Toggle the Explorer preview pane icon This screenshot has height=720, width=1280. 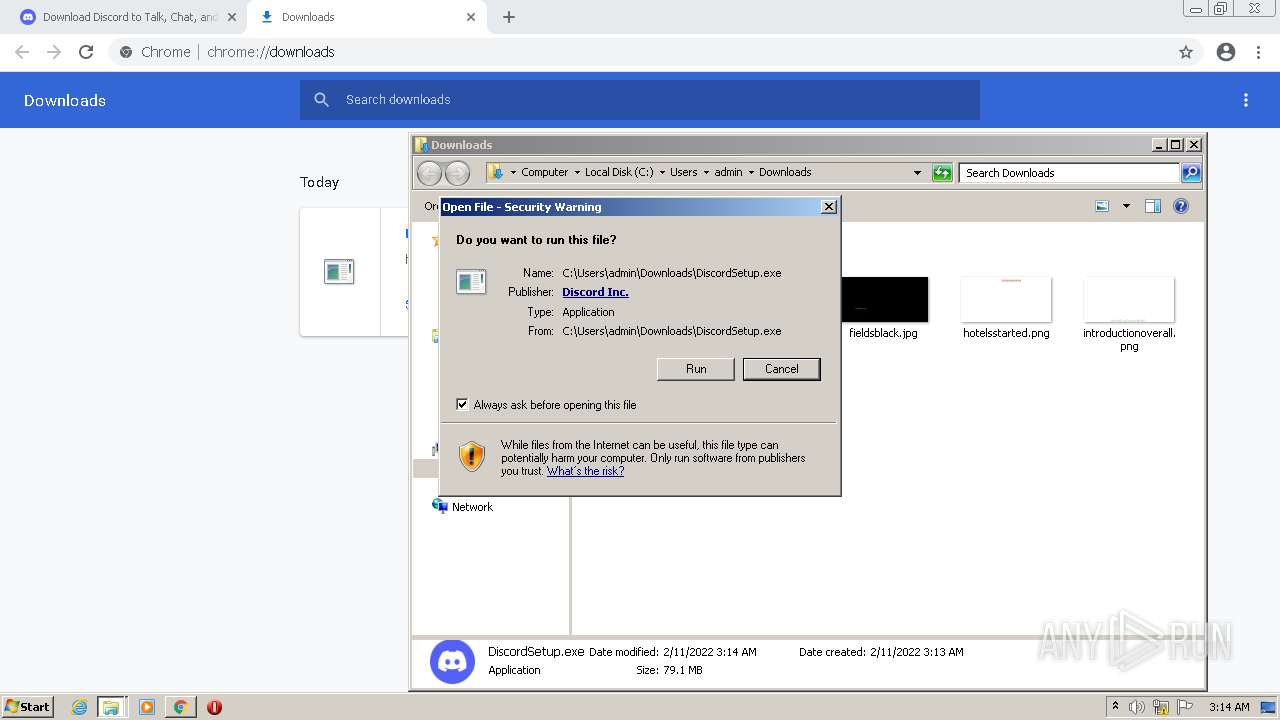coord(1152,206)
